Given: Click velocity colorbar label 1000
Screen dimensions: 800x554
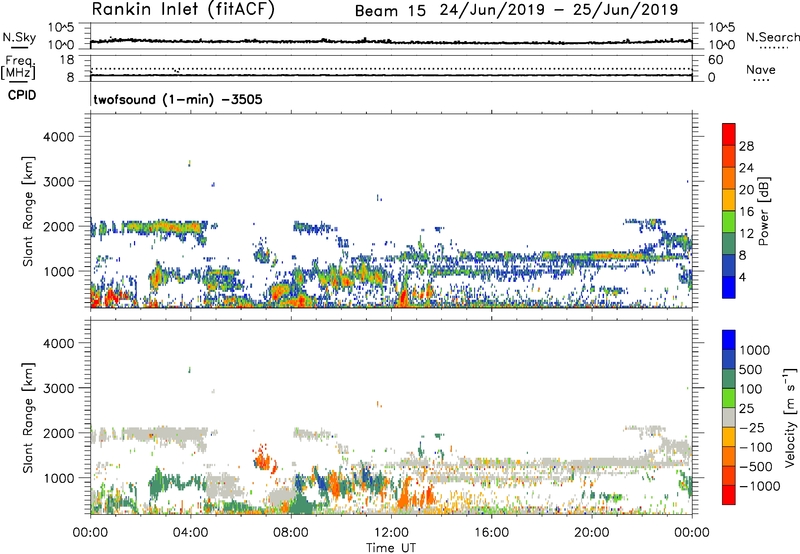Looking at the screenshot, I should [x=754, y=350].
